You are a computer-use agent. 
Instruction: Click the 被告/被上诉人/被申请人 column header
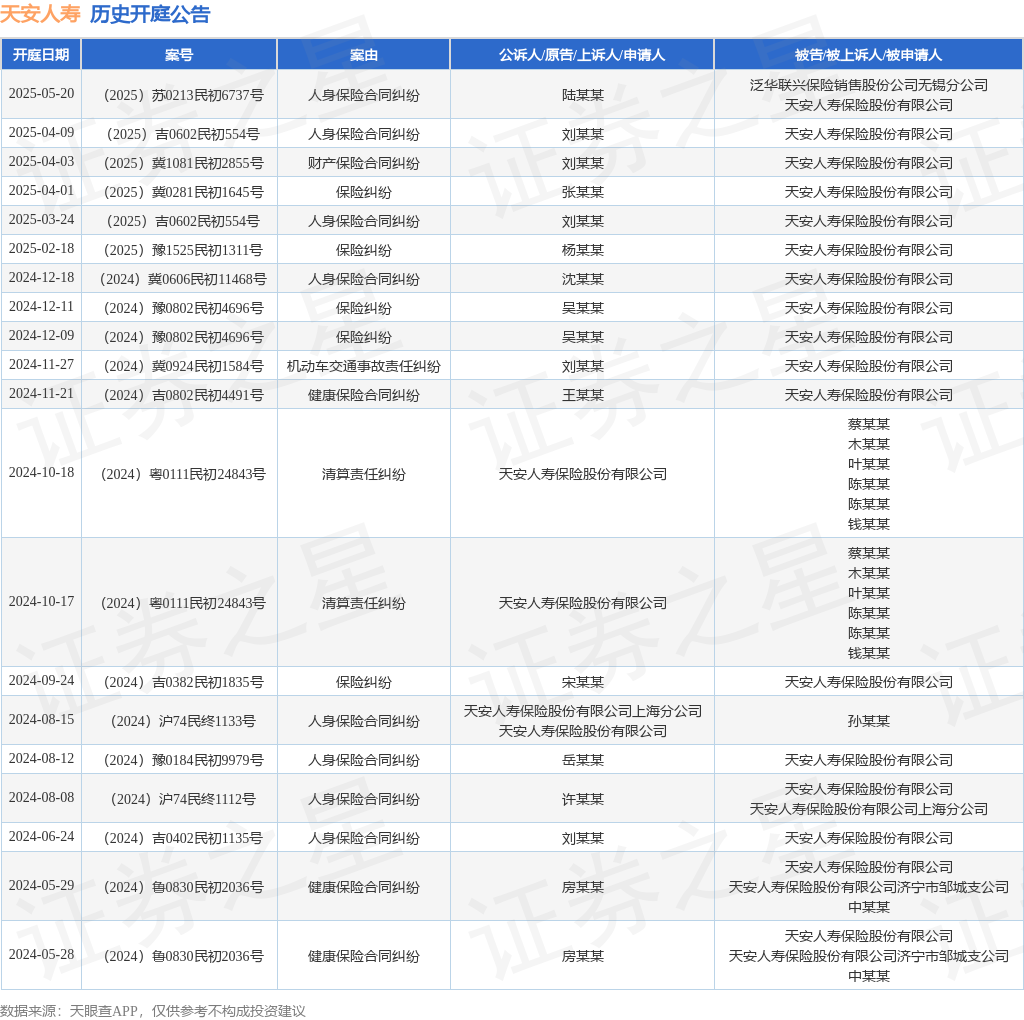pyautogui.click(x=869, y=55)
